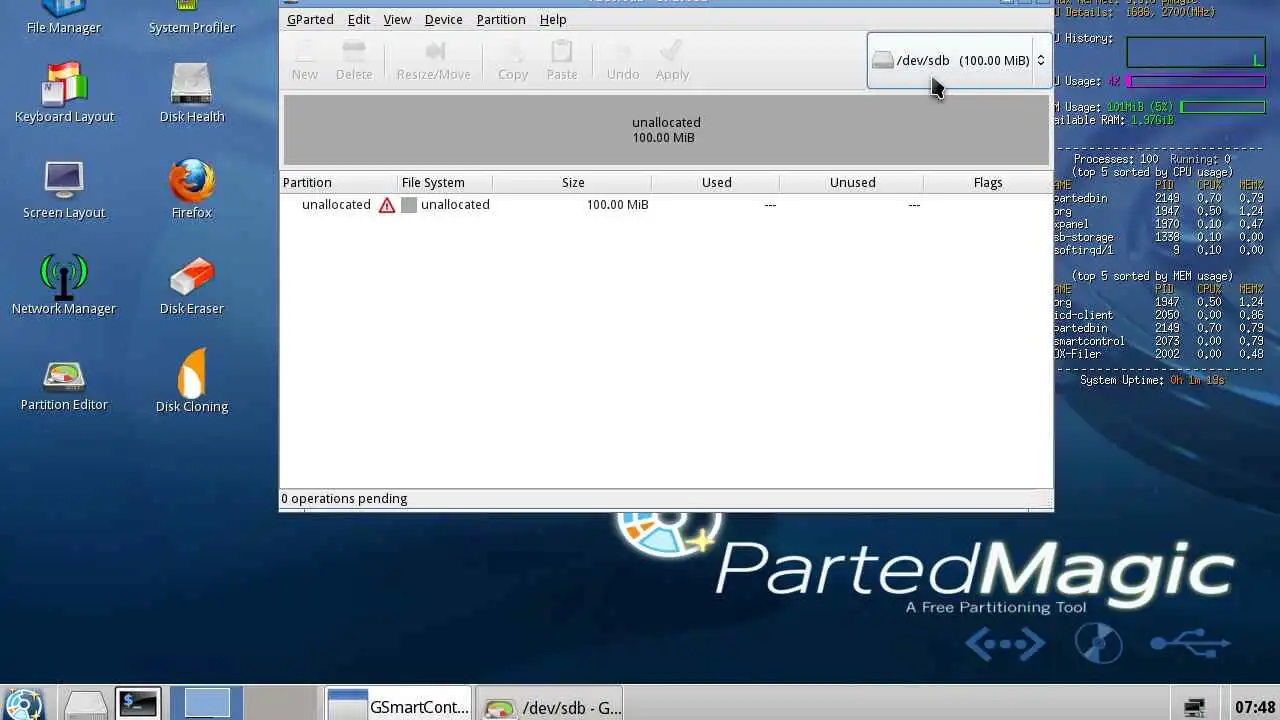Open the File Manager desktop icon
Screen dimensions: 1280x720
(64, 18)
